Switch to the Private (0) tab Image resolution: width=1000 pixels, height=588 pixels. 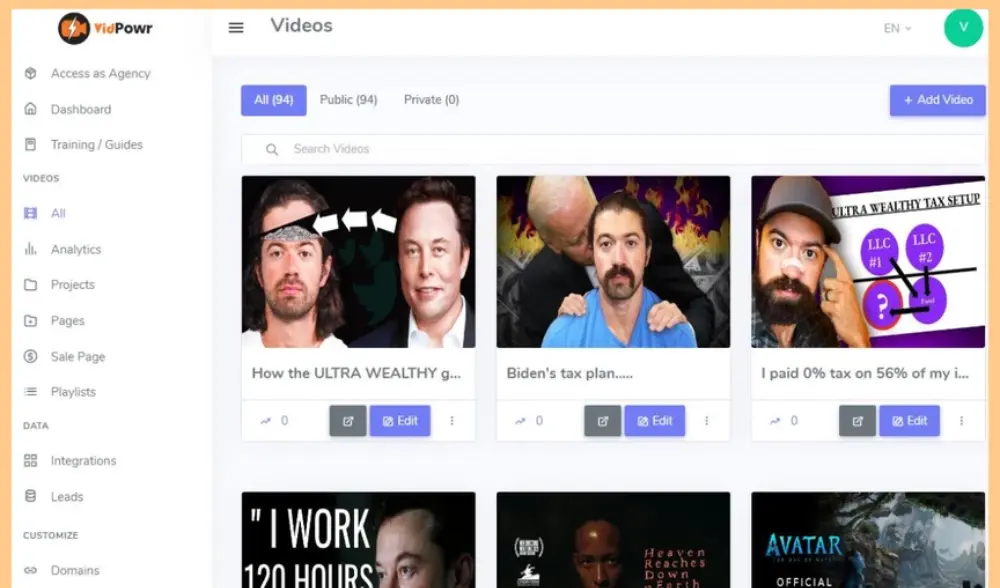(x=431, y=100)
